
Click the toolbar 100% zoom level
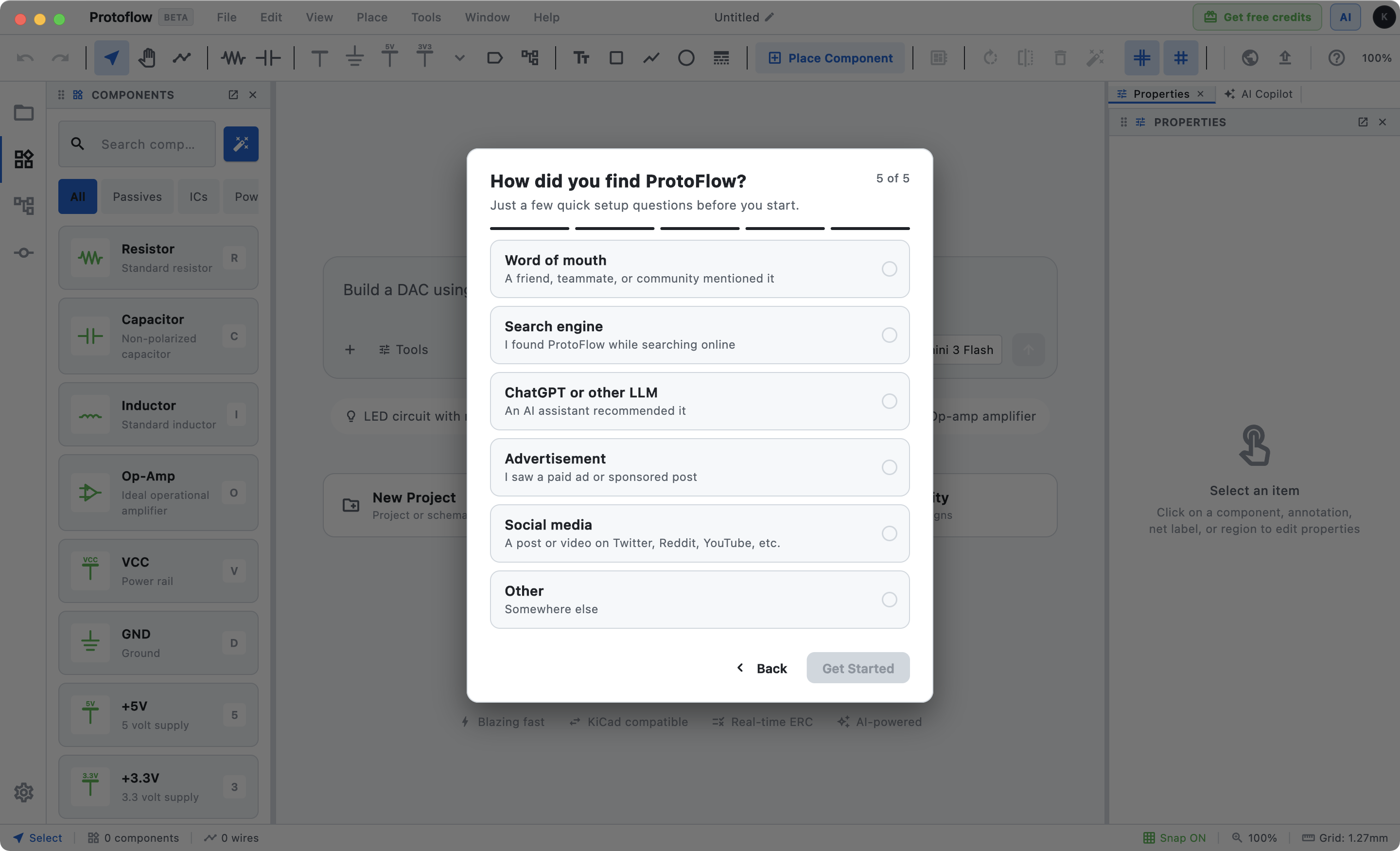1377,57
